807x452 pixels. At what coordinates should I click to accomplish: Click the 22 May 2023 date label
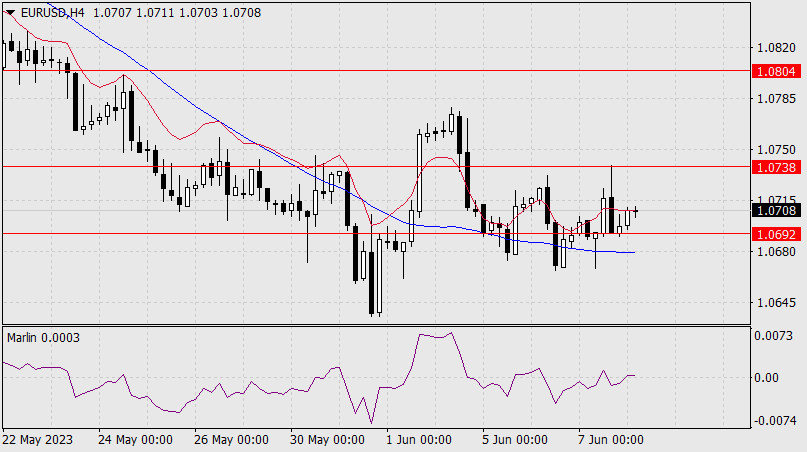[38, 440]
